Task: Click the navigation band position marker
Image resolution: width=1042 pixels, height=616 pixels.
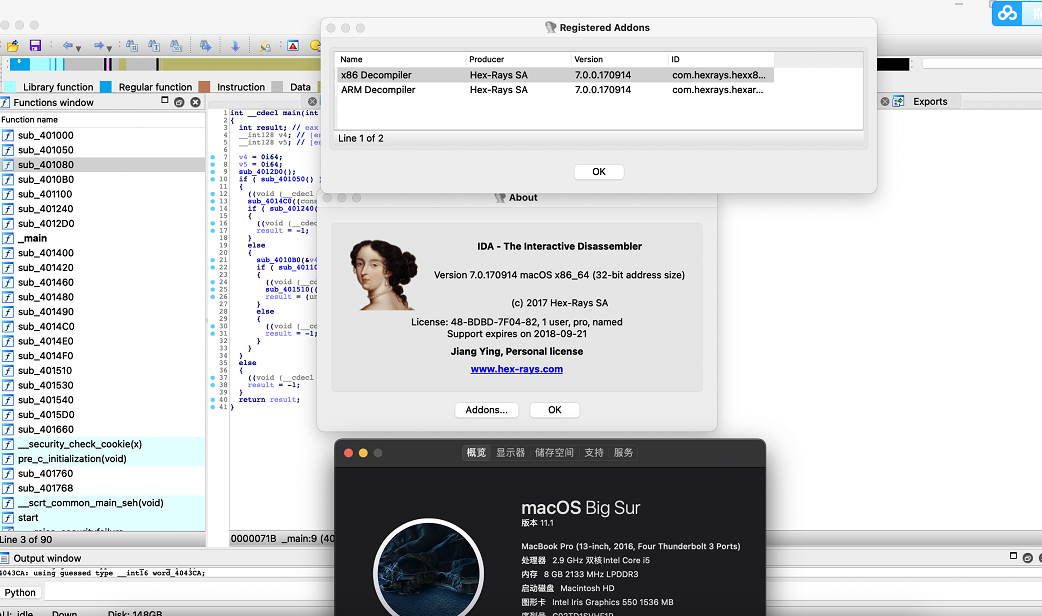Action: pyautogui.click(x=19, y=60)
